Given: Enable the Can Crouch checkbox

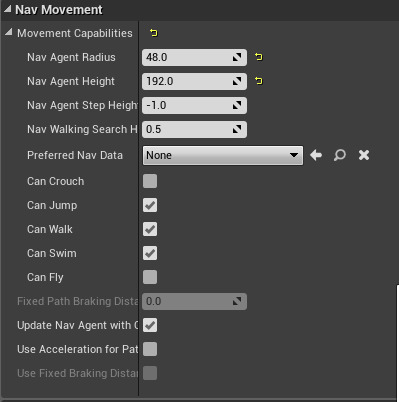Looking at the screenshot, I should (150, 181).
